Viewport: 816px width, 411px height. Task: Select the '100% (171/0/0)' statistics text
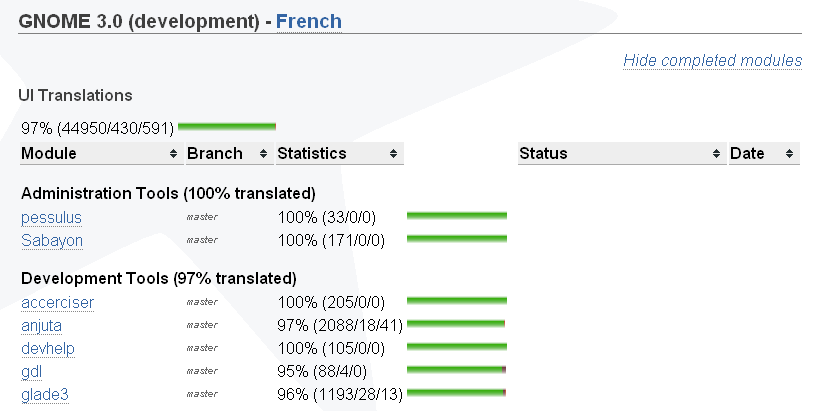(331, 240)
